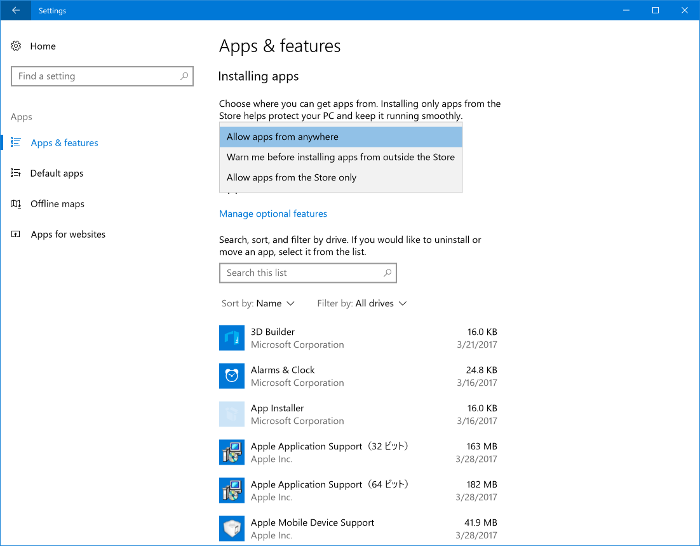Click magnifier icon in Search this list
Viewport: 700px width, 546px height.
point(388,273)
